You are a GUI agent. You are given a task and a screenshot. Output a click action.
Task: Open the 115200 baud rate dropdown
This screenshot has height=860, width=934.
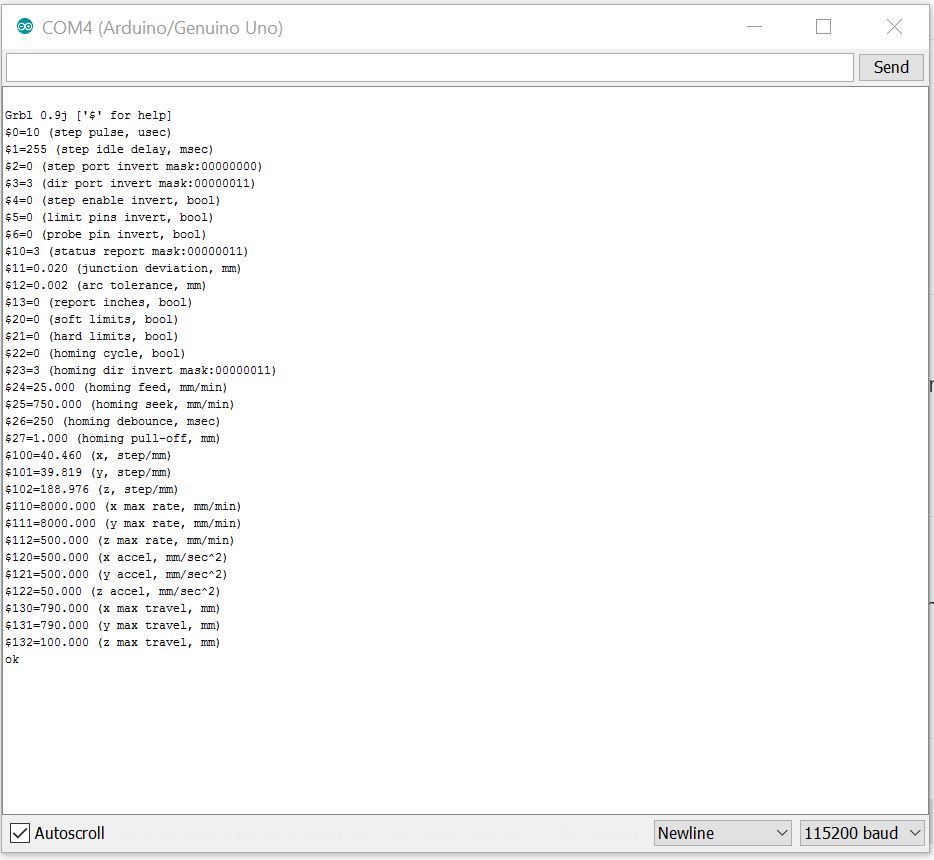click(x=863, y=833)
